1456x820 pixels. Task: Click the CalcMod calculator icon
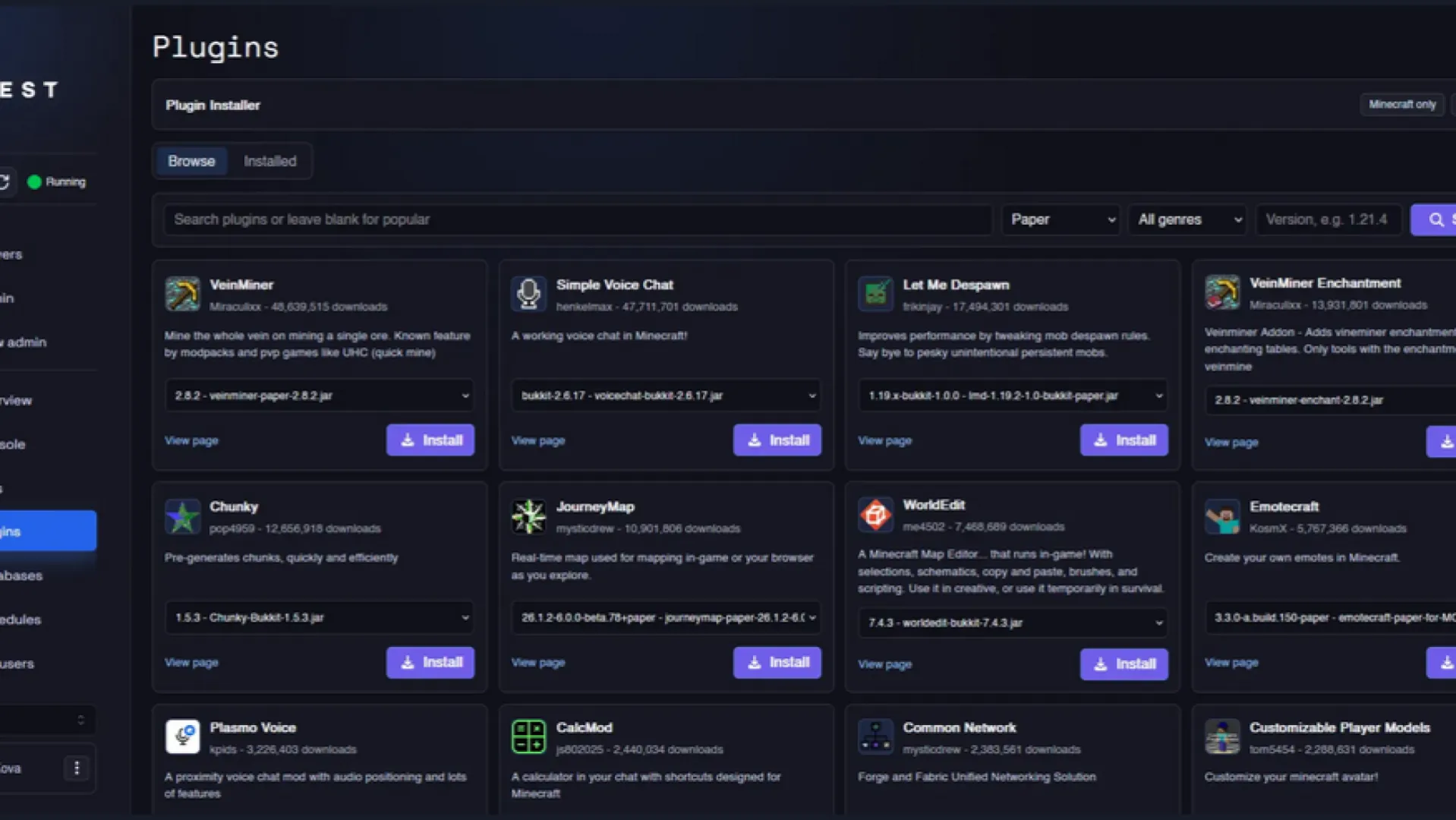click(529, 736)
